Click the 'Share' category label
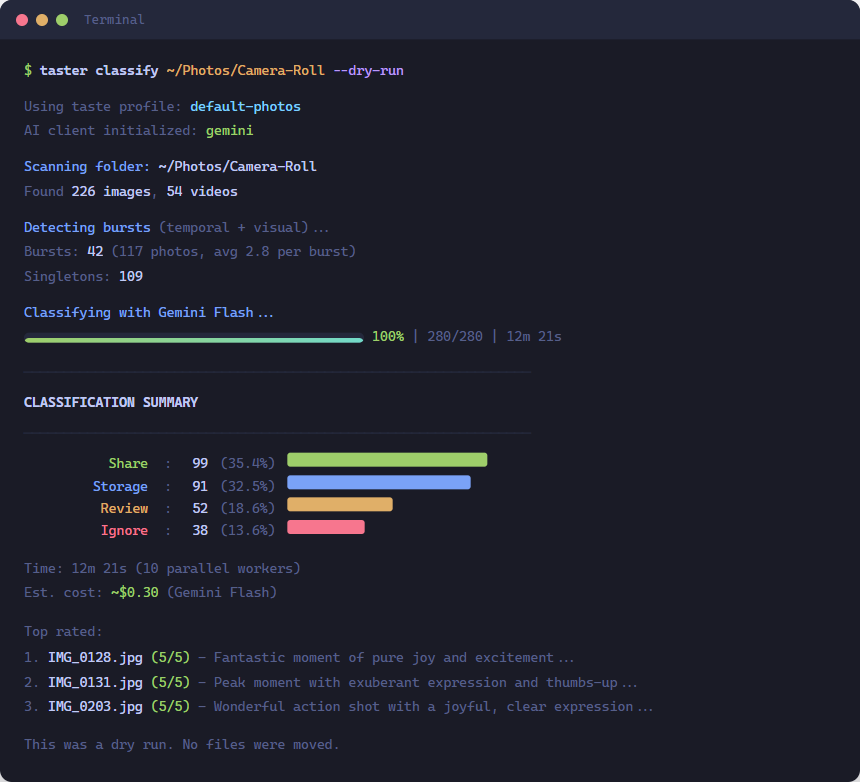 [x=128, y=463]
